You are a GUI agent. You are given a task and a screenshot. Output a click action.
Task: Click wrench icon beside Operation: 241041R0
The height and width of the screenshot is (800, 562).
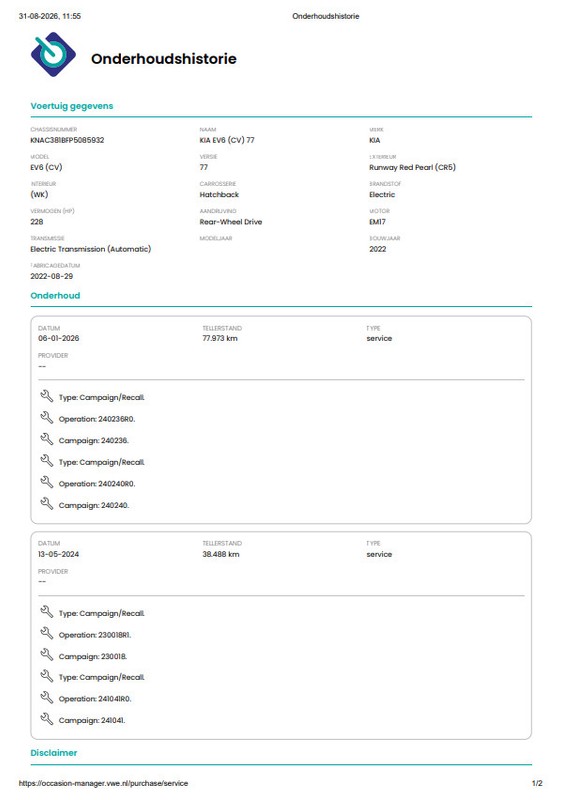pos(46,697)
